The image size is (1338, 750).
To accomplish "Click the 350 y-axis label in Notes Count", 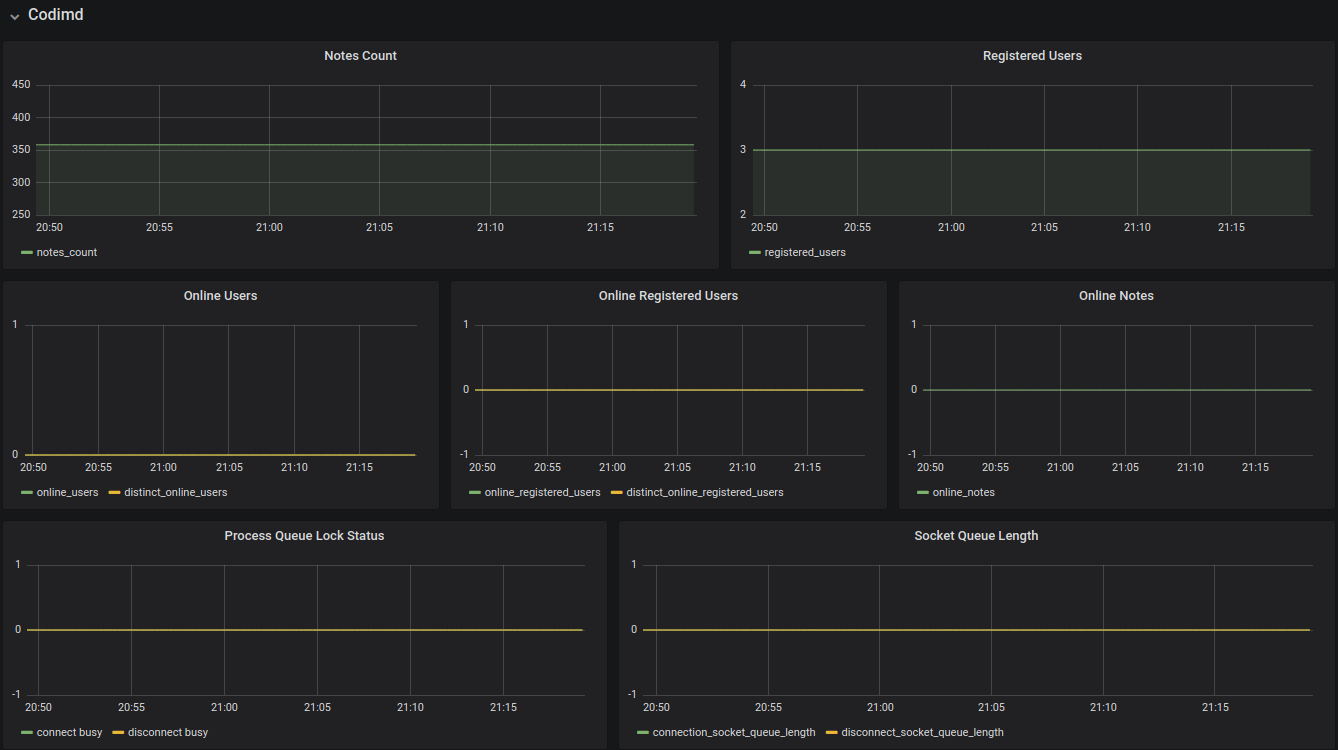I will point(21,150).
